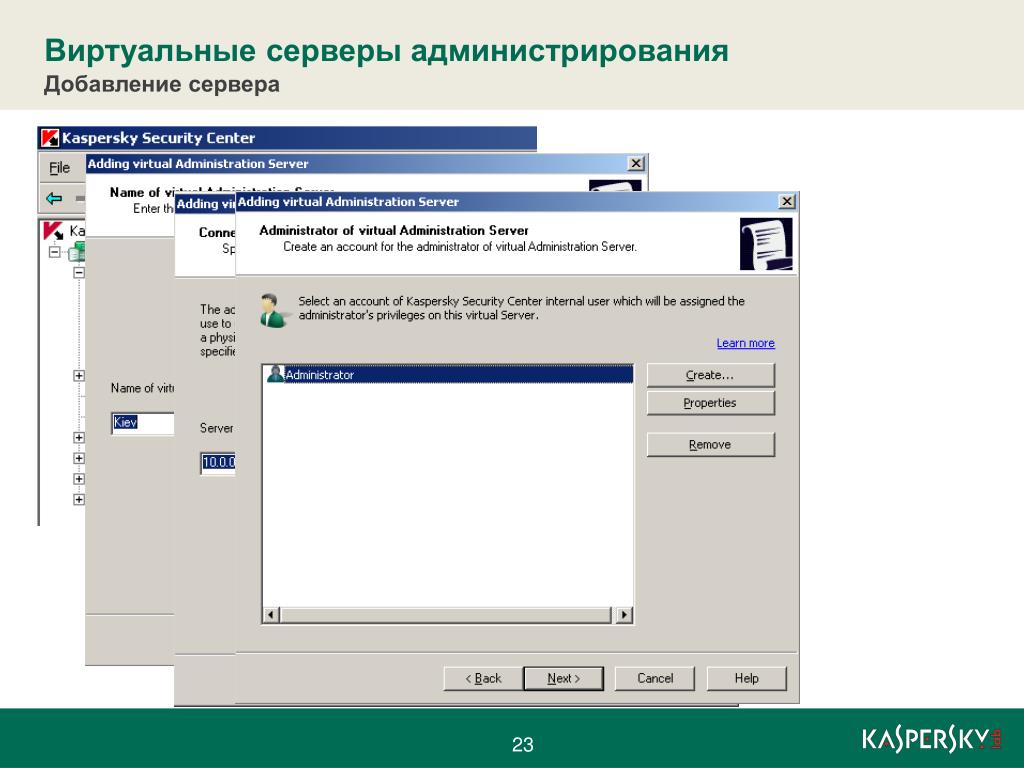Click the Create... button

(711, 376)
